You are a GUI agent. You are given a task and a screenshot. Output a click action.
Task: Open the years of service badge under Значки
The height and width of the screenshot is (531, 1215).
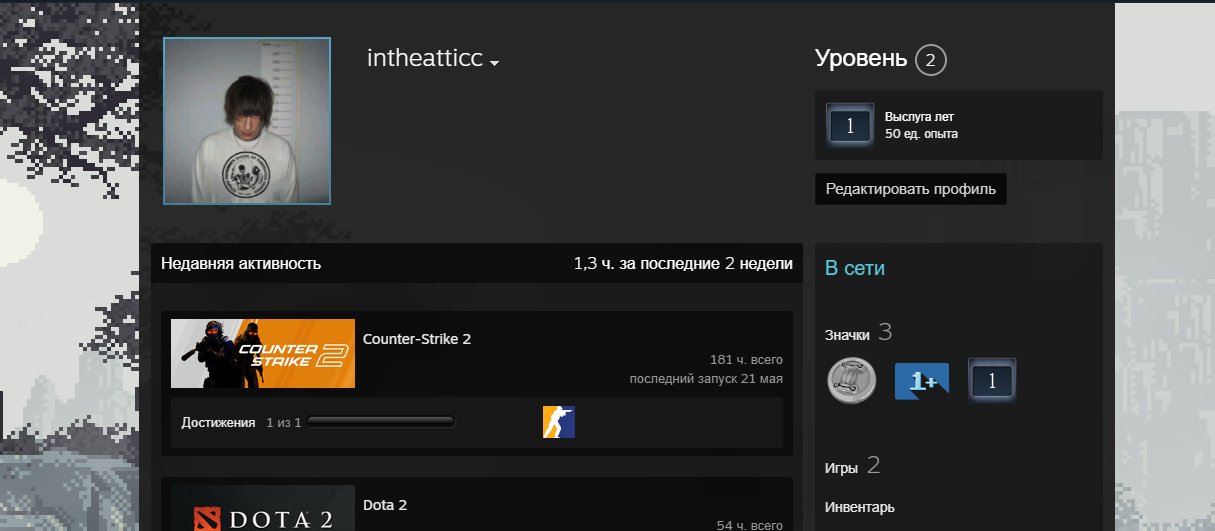(992, 381)
